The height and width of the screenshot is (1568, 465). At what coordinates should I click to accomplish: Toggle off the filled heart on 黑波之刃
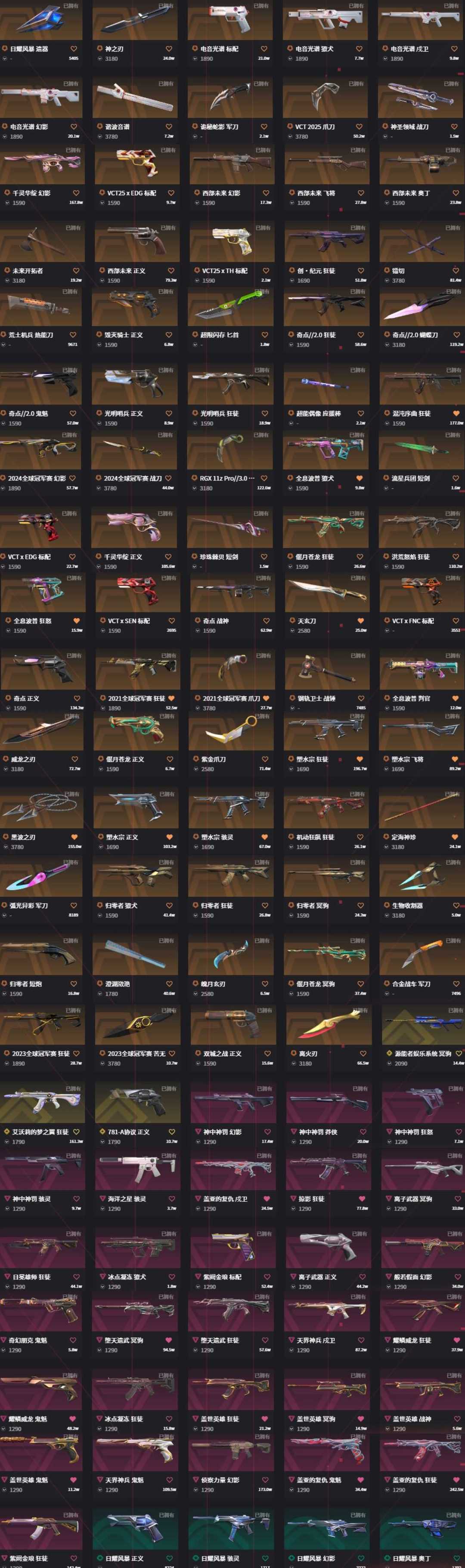click(74, 837)
